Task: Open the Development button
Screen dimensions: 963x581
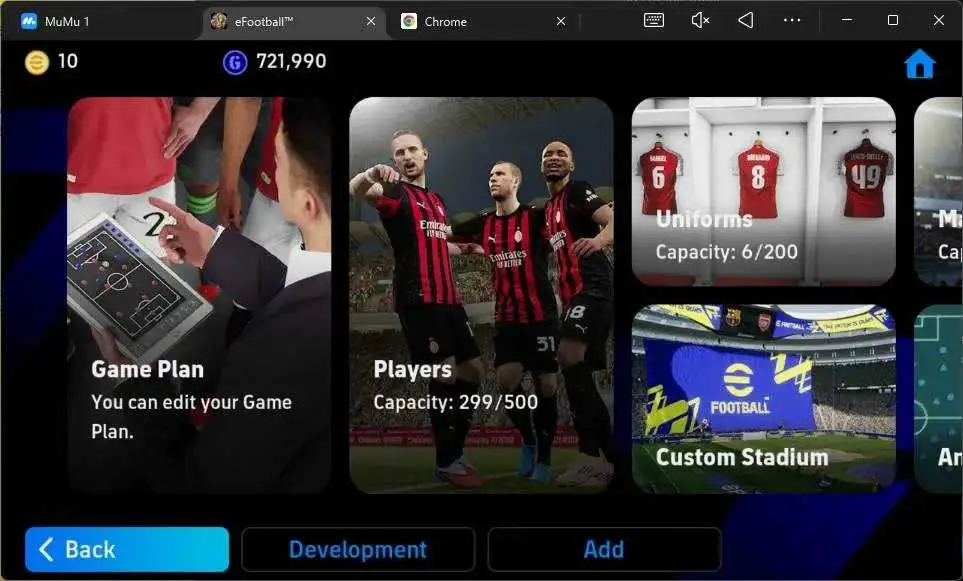Action: click(358, 549)
